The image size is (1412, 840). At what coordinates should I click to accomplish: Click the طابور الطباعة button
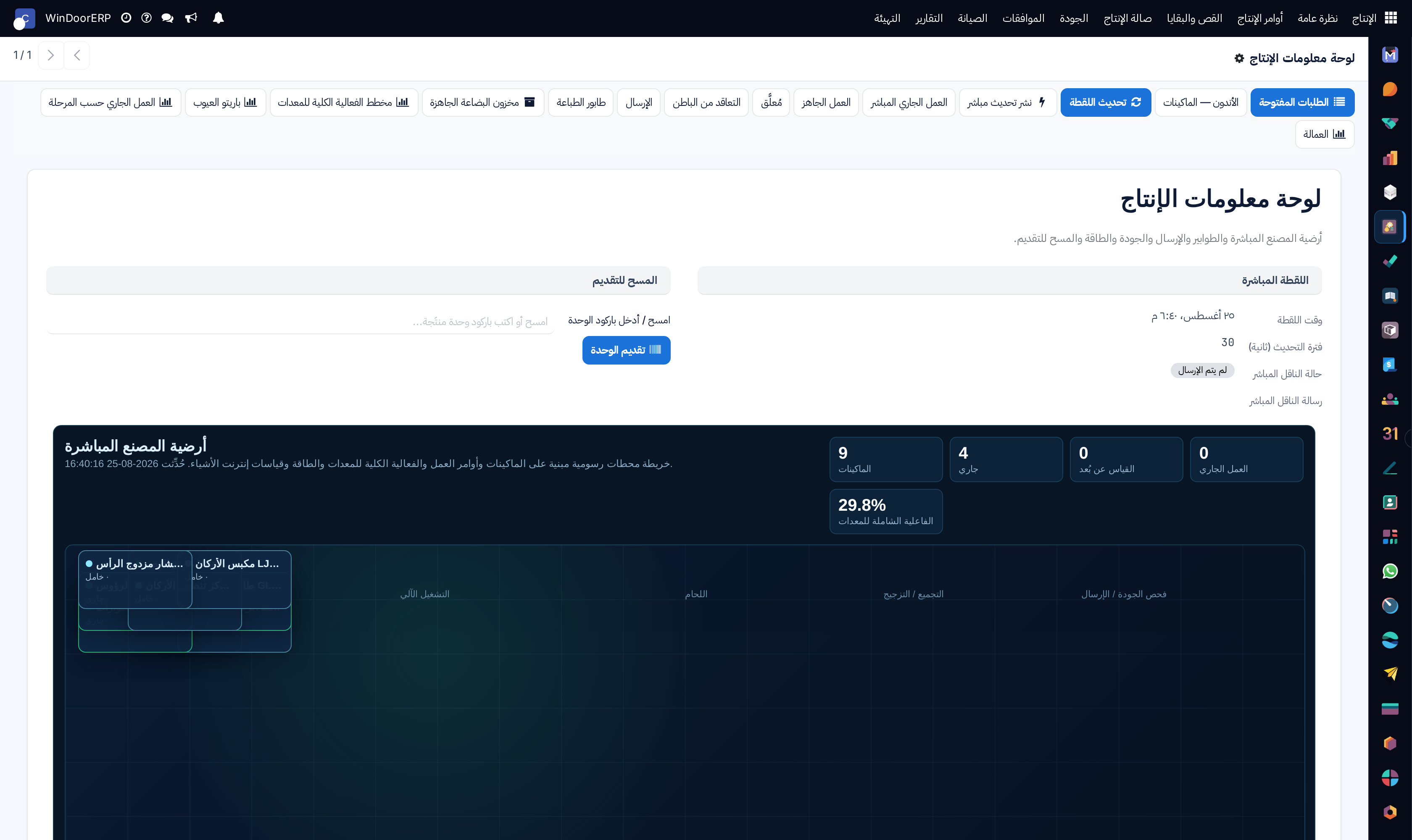(x=580, y=102)
